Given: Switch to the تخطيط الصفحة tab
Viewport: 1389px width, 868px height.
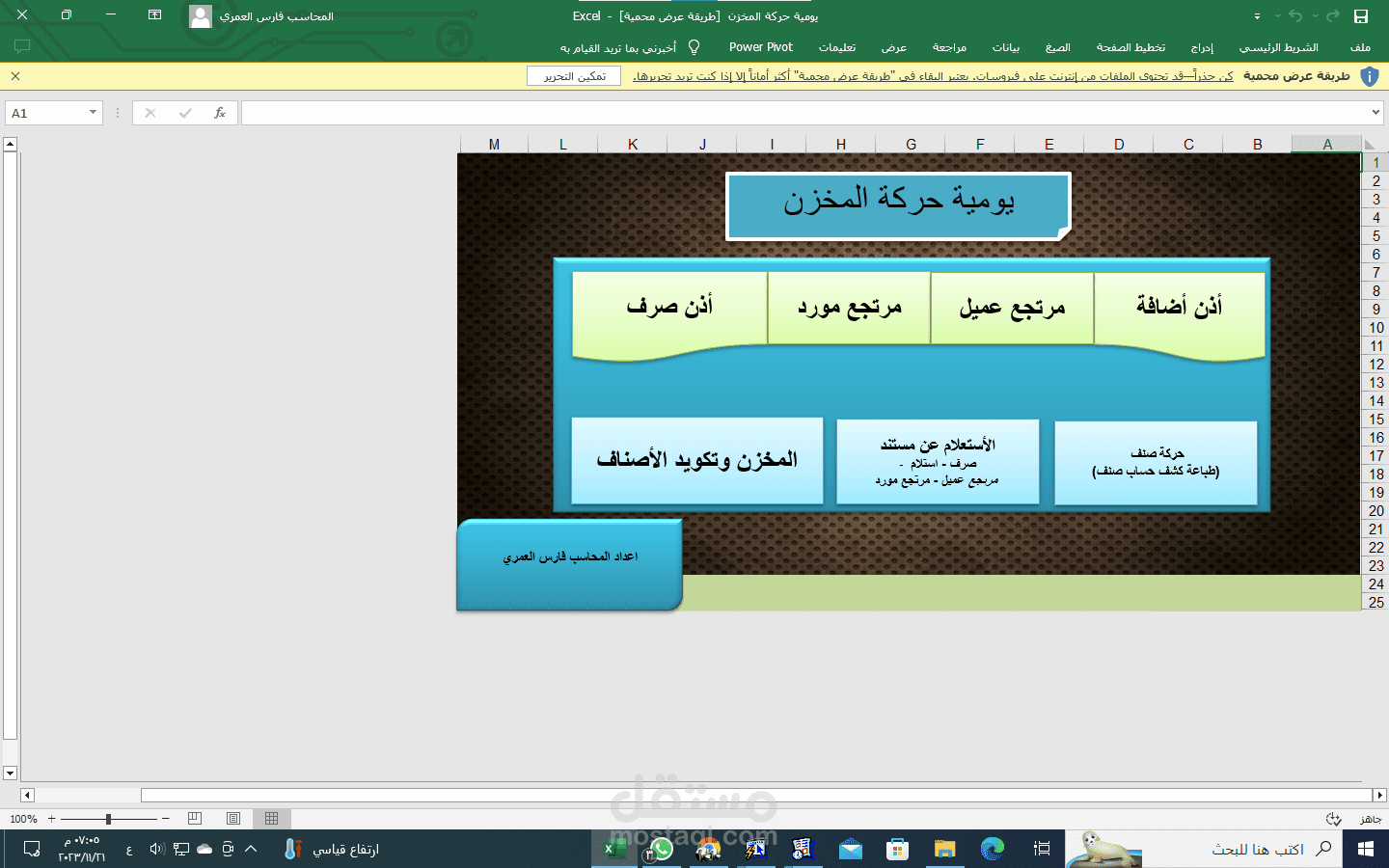Looking at the screenshot, I should click(x=1130, y=47).
